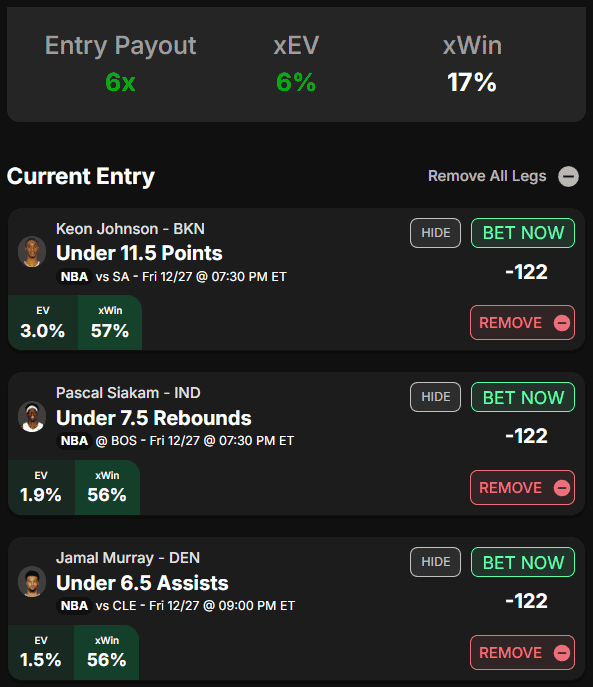Click NBA tag on Jamal Murray leg
This screenshot has height=687, width=593.
point(74,606)
